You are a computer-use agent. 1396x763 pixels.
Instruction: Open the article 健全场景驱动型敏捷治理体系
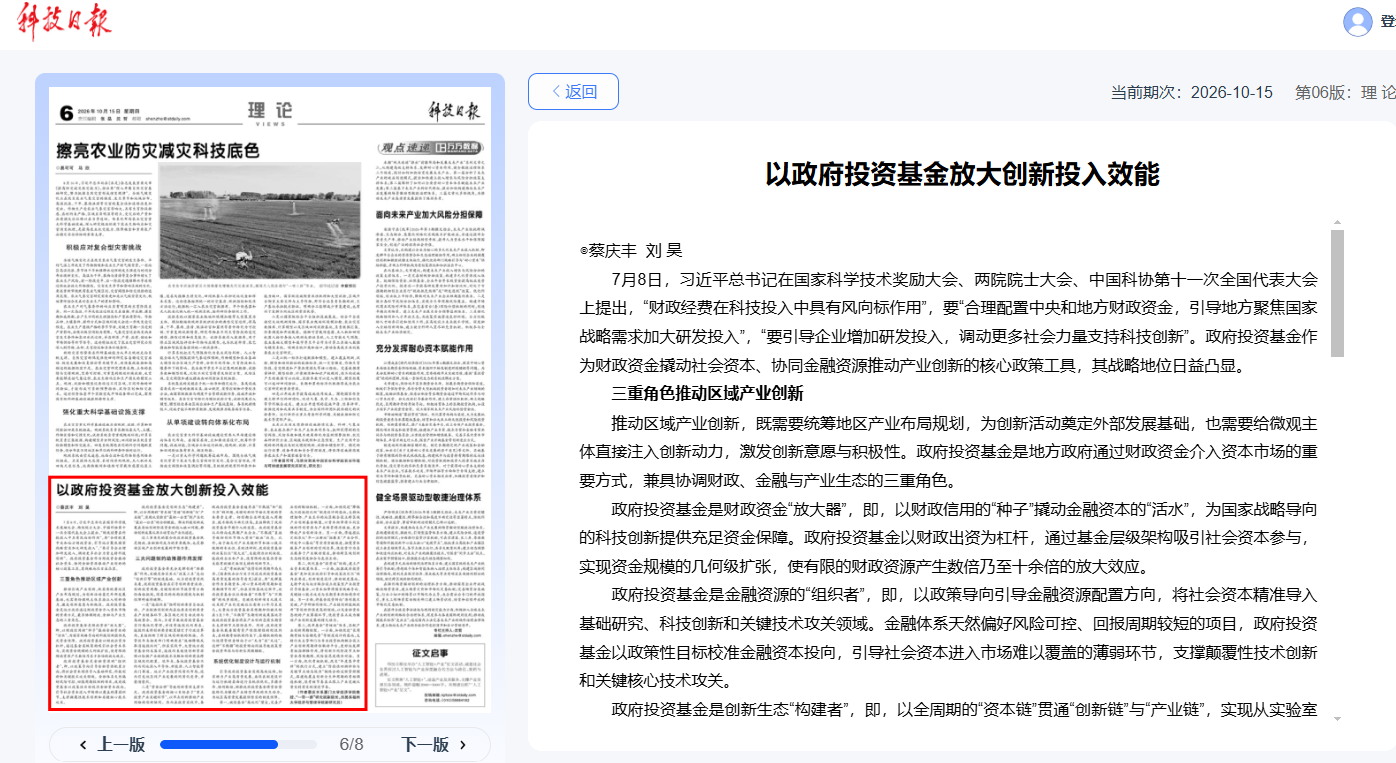(x=429, y=496)
